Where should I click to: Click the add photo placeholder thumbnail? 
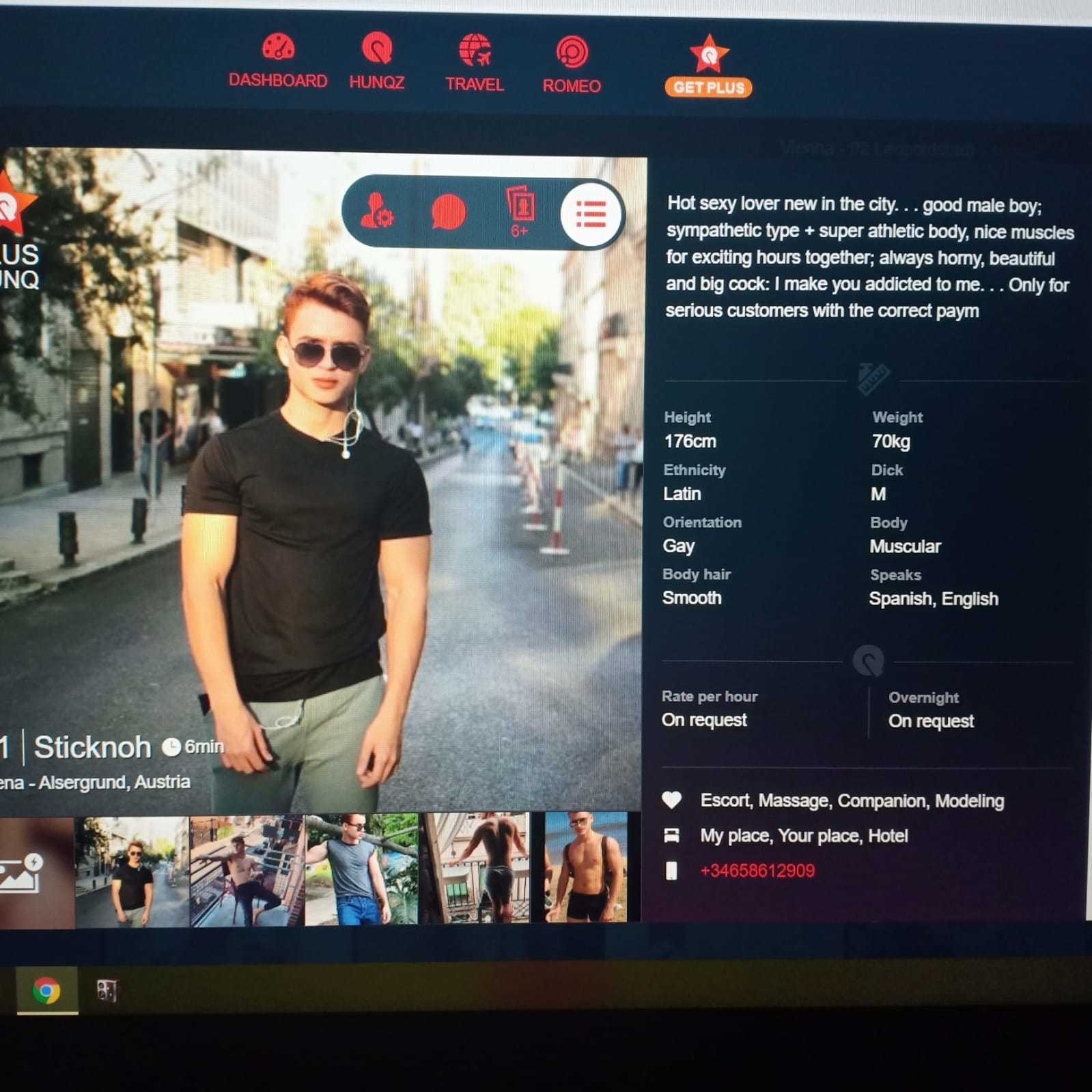pos(27,872)
